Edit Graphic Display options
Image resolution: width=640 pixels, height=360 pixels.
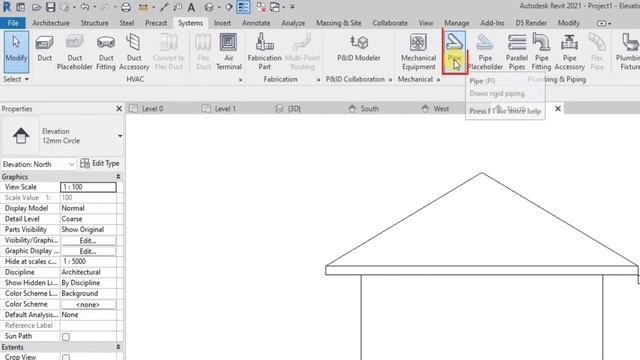(x=88, y=251)
